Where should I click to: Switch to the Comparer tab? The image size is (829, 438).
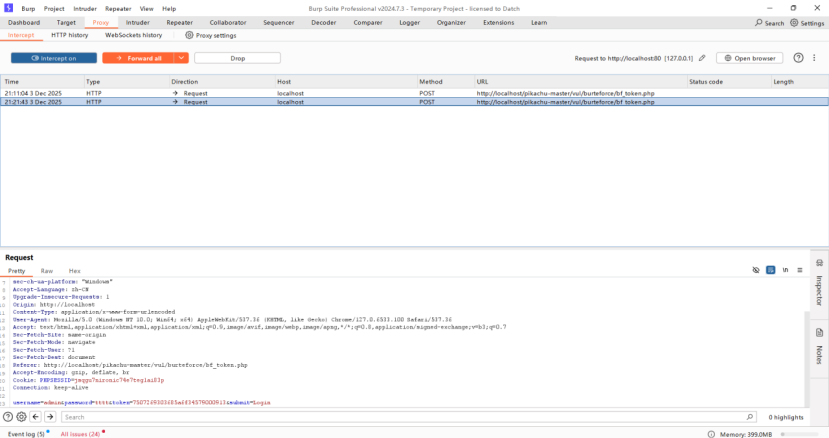pyautogui.click(x=368, y=23)
